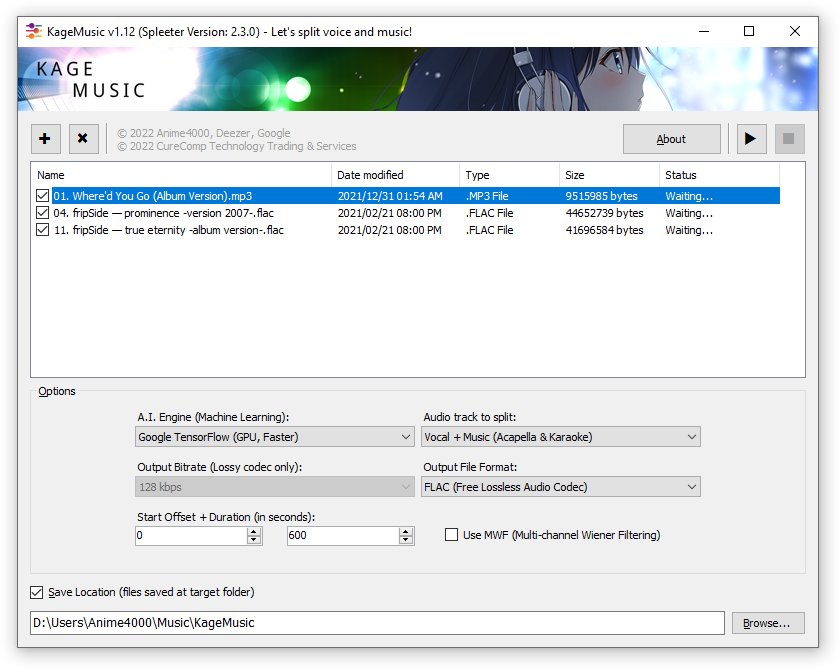Sort list by Name column header
This screenshot has width=840, height=670.
tap(181, 175)
